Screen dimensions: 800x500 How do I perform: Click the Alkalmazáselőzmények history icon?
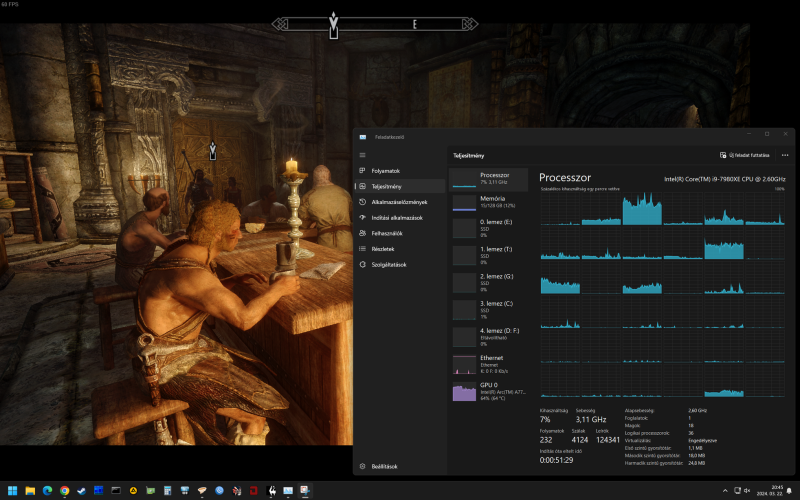[362, 202]
